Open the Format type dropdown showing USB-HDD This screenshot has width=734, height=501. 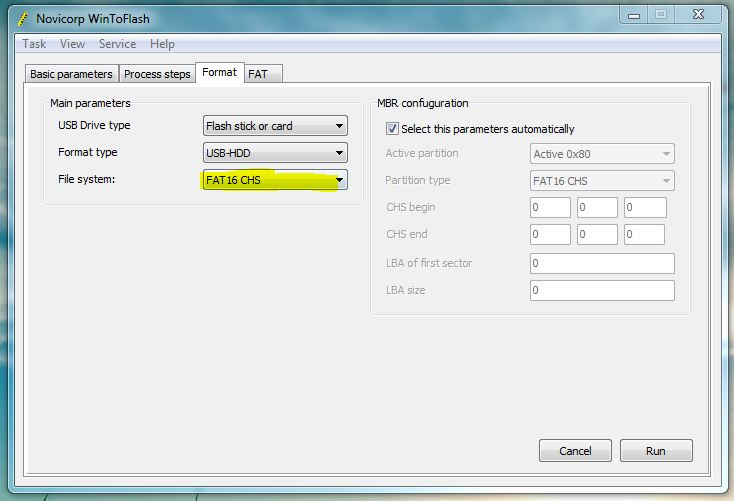[x=275, y=153]
